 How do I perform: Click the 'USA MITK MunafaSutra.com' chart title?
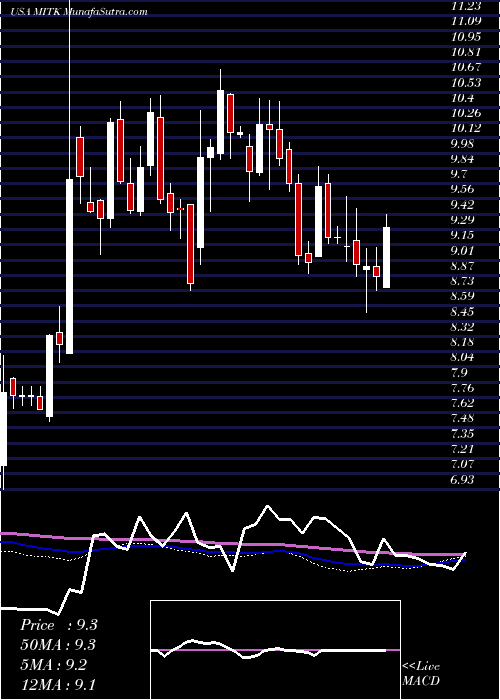pos(79,12)
